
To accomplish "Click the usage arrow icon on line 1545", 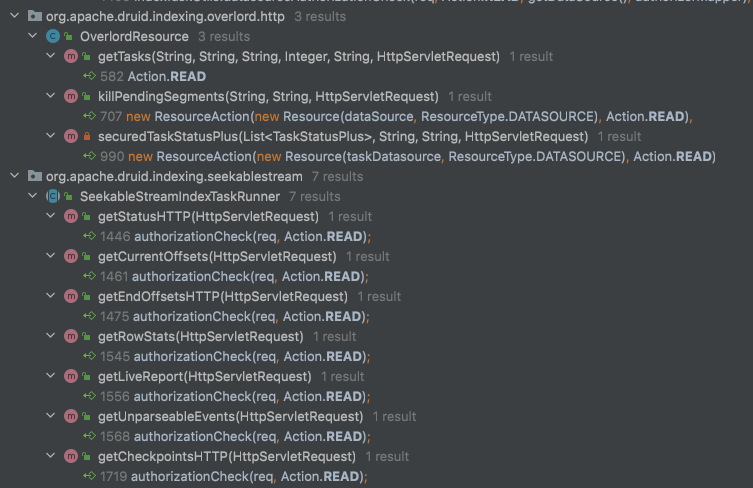I will [89, 356].
